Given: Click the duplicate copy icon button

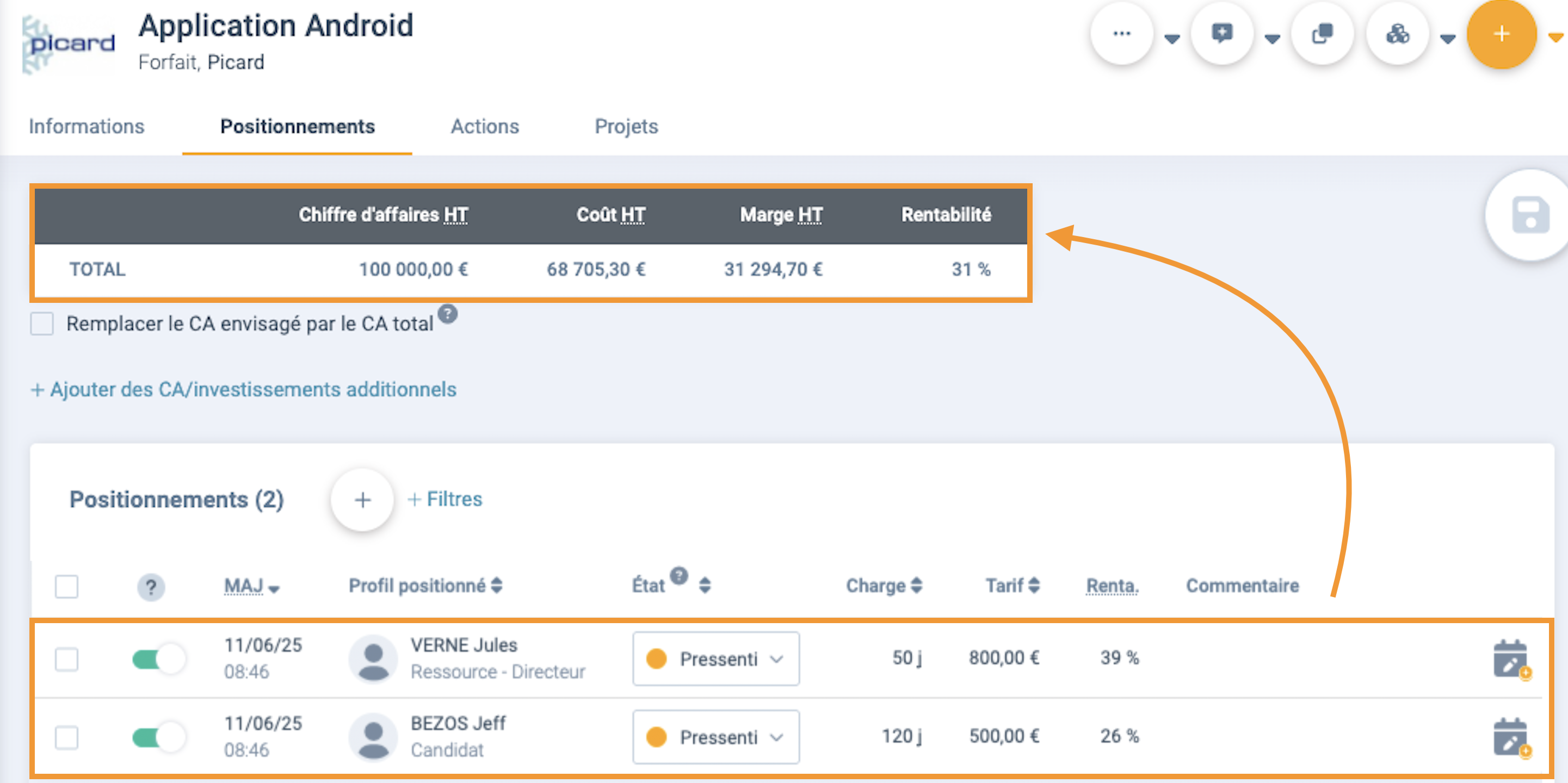Looking at the screenshot, I should [x=1322, y=34].
